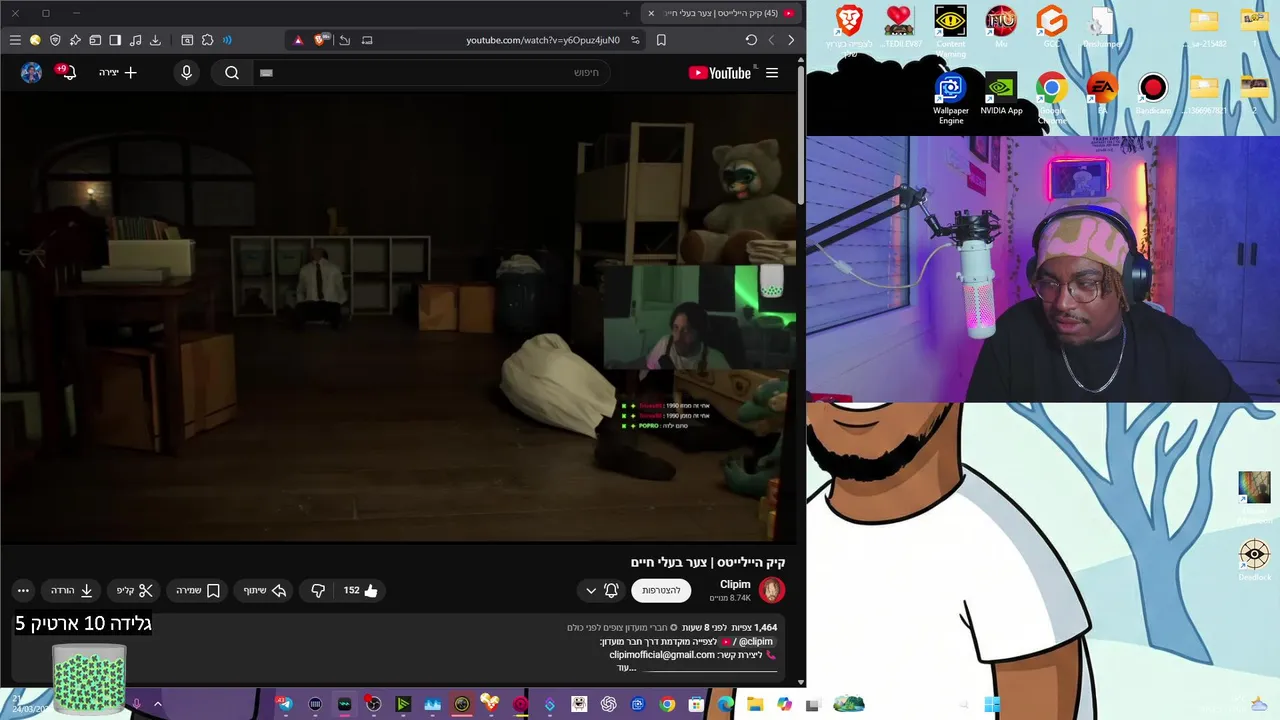Open the YouTube guide hamburger menu
1280x720 pixels.
[772, 72]
